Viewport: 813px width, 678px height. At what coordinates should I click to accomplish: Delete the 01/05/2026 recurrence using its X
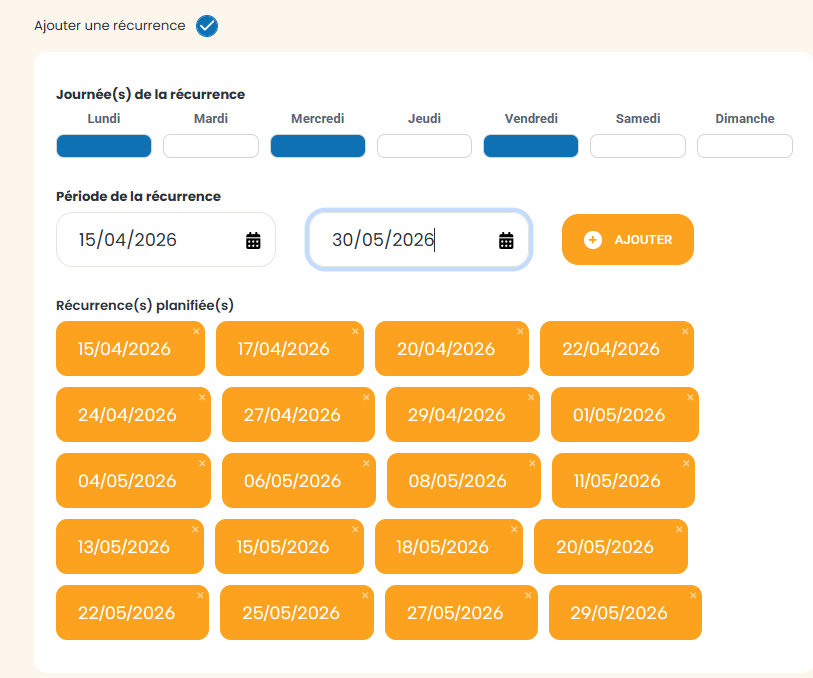click(690, 397)
